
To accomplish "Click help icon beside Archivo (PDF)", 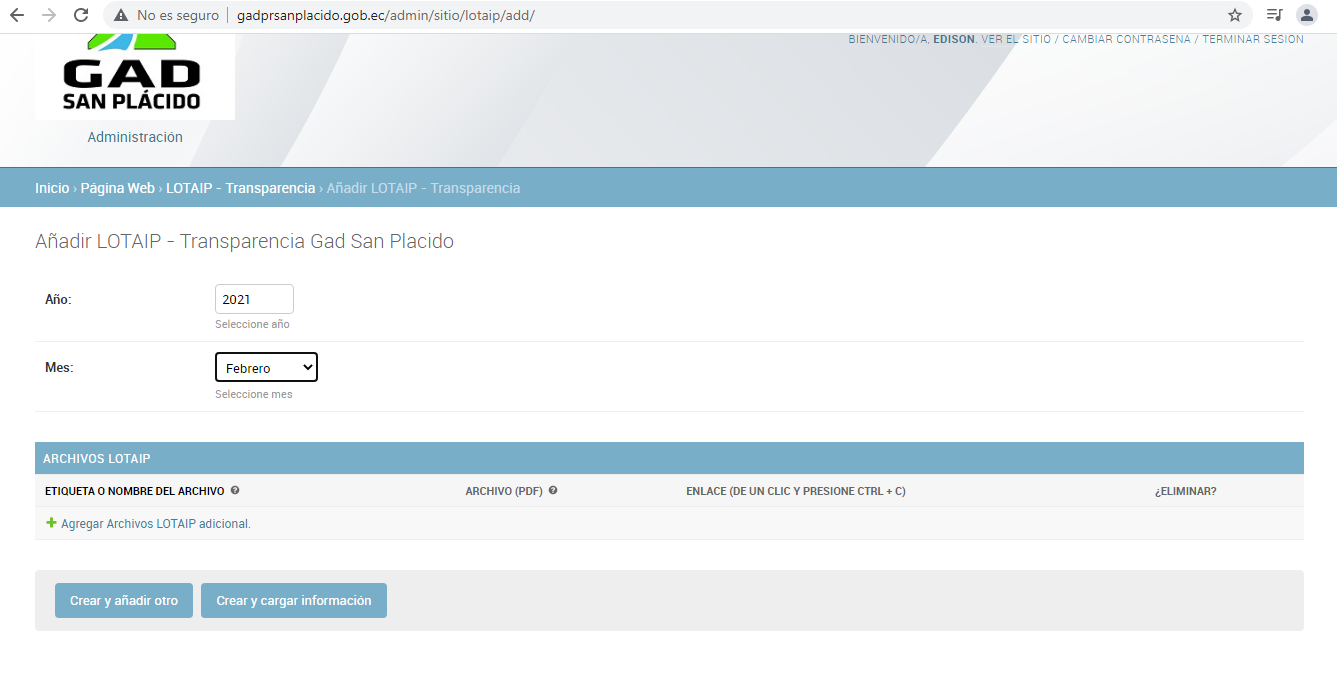I will 553,491.
